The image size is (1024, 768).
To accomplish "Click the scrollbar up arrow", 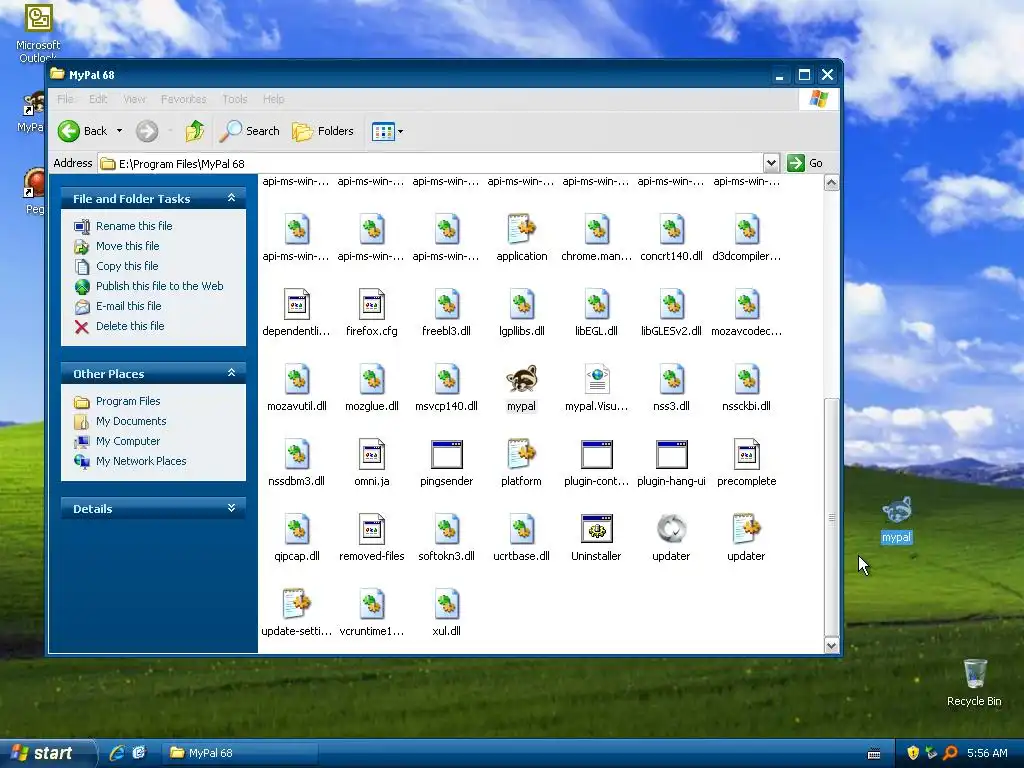I will coord(831,182).
